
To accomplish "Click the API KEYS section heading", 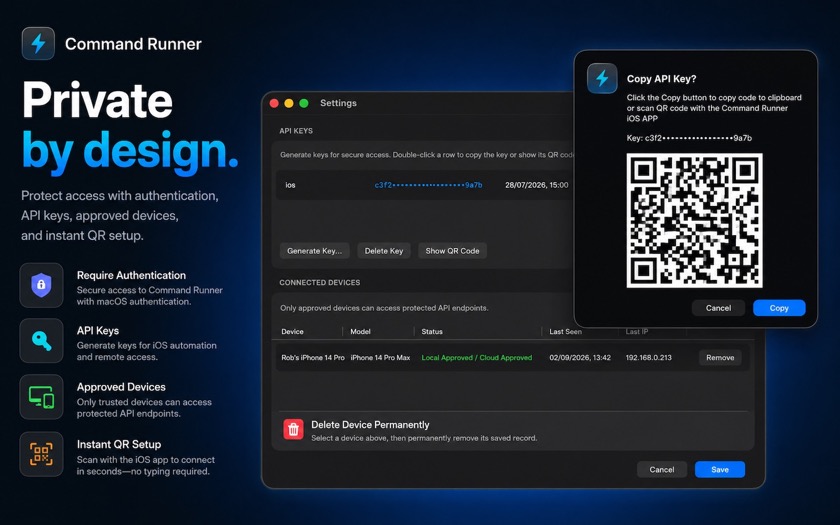I will [x=296, y=131].
